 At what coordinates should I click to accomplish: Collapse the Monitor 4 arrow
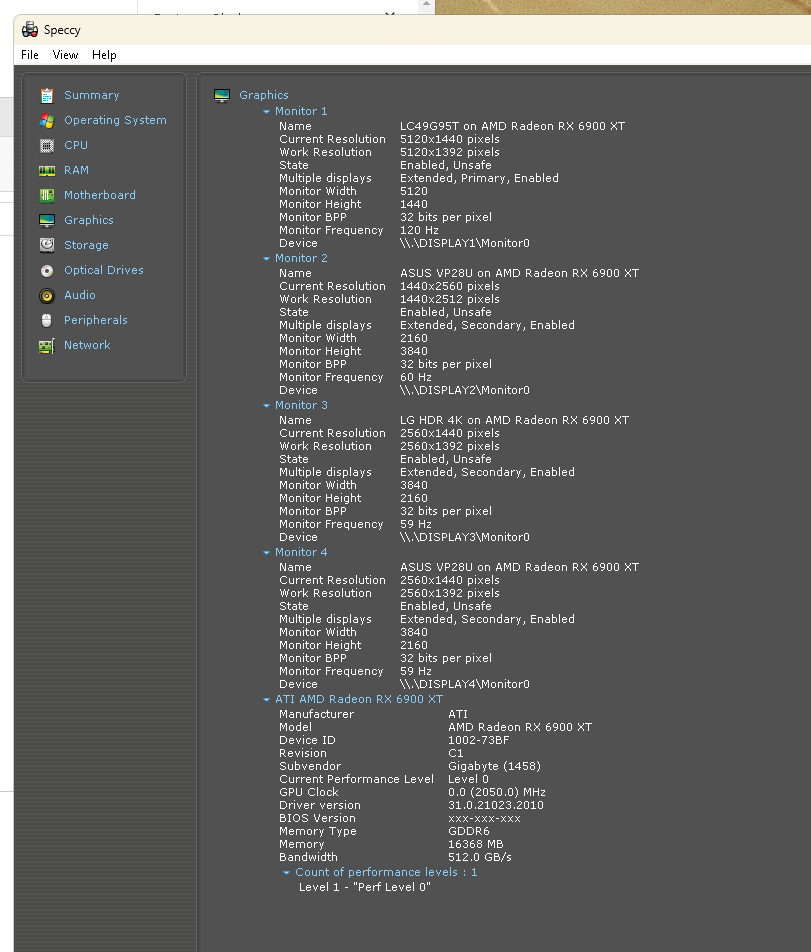(266, 552)
